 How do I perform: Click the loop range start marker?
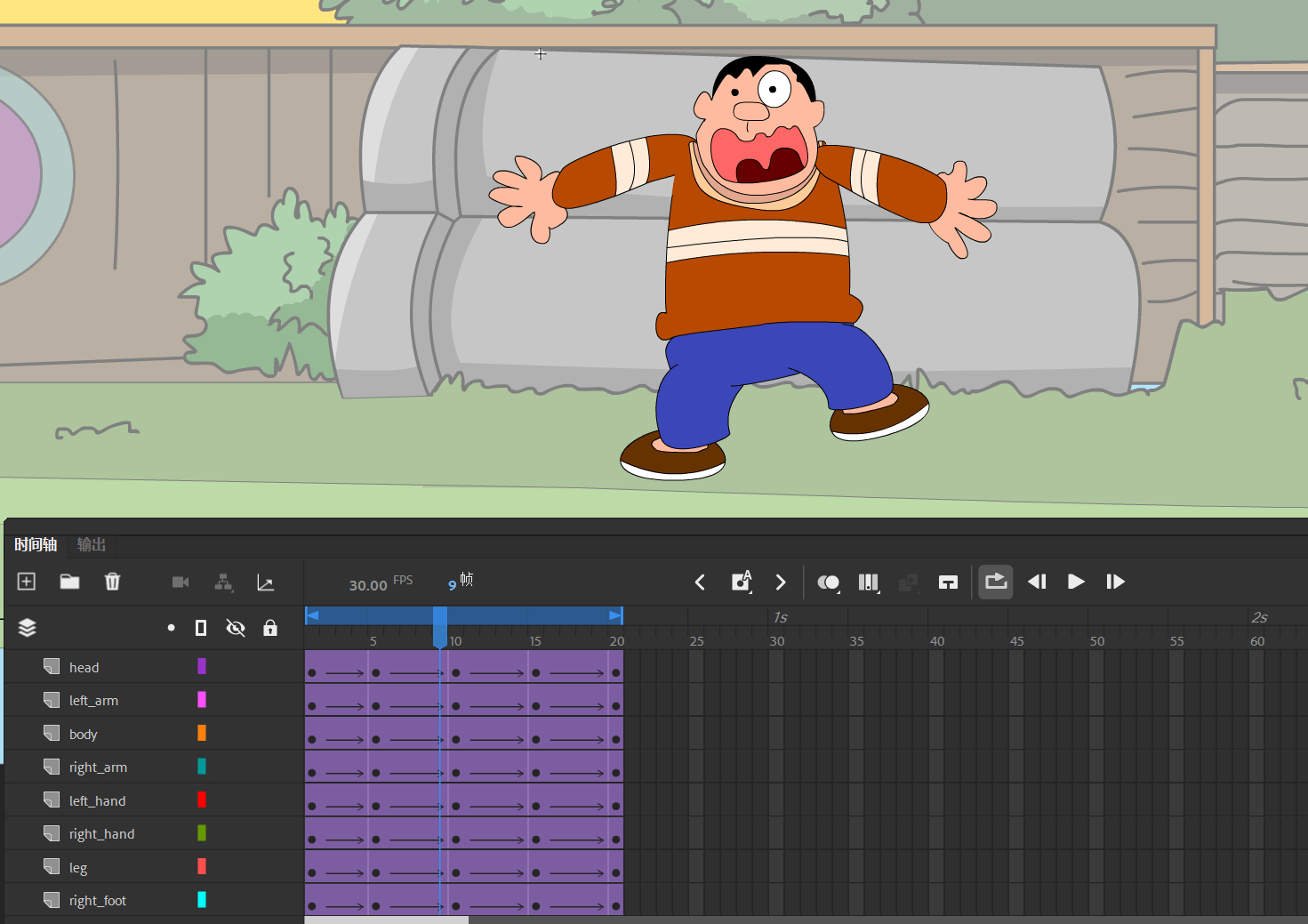[x=312, y=615]
